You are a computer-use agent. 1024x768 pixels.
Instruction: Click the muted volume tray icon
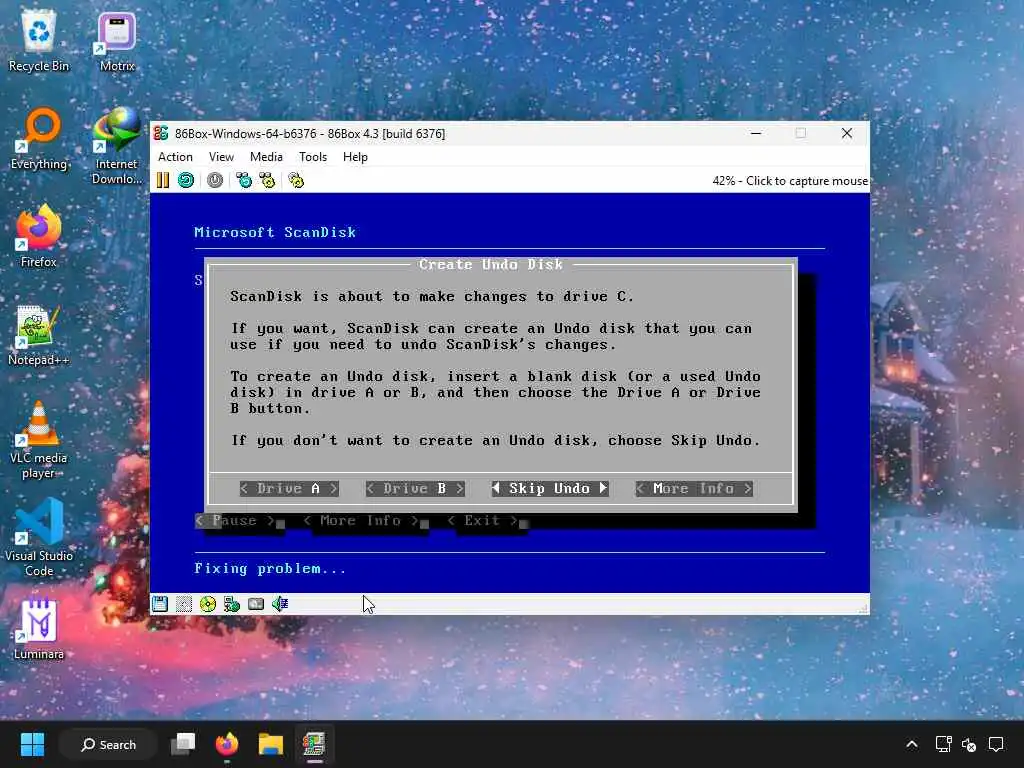(969, 744)
